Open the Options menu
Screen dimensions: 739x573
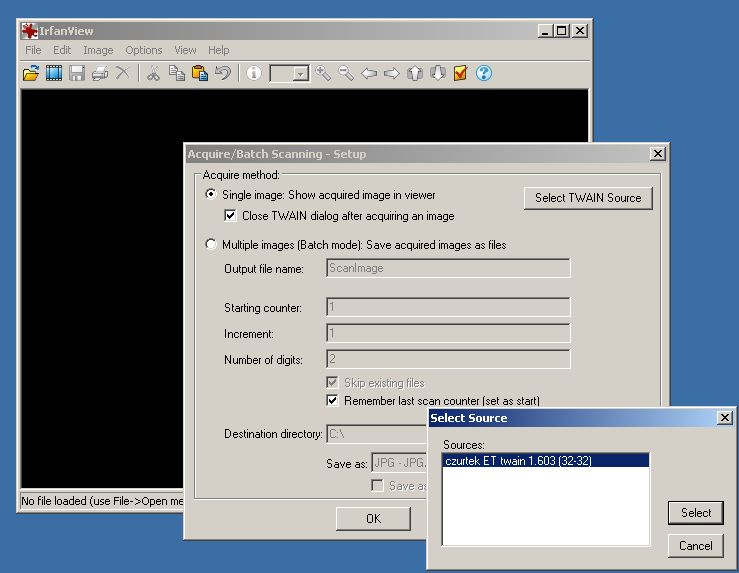point(143,50)
